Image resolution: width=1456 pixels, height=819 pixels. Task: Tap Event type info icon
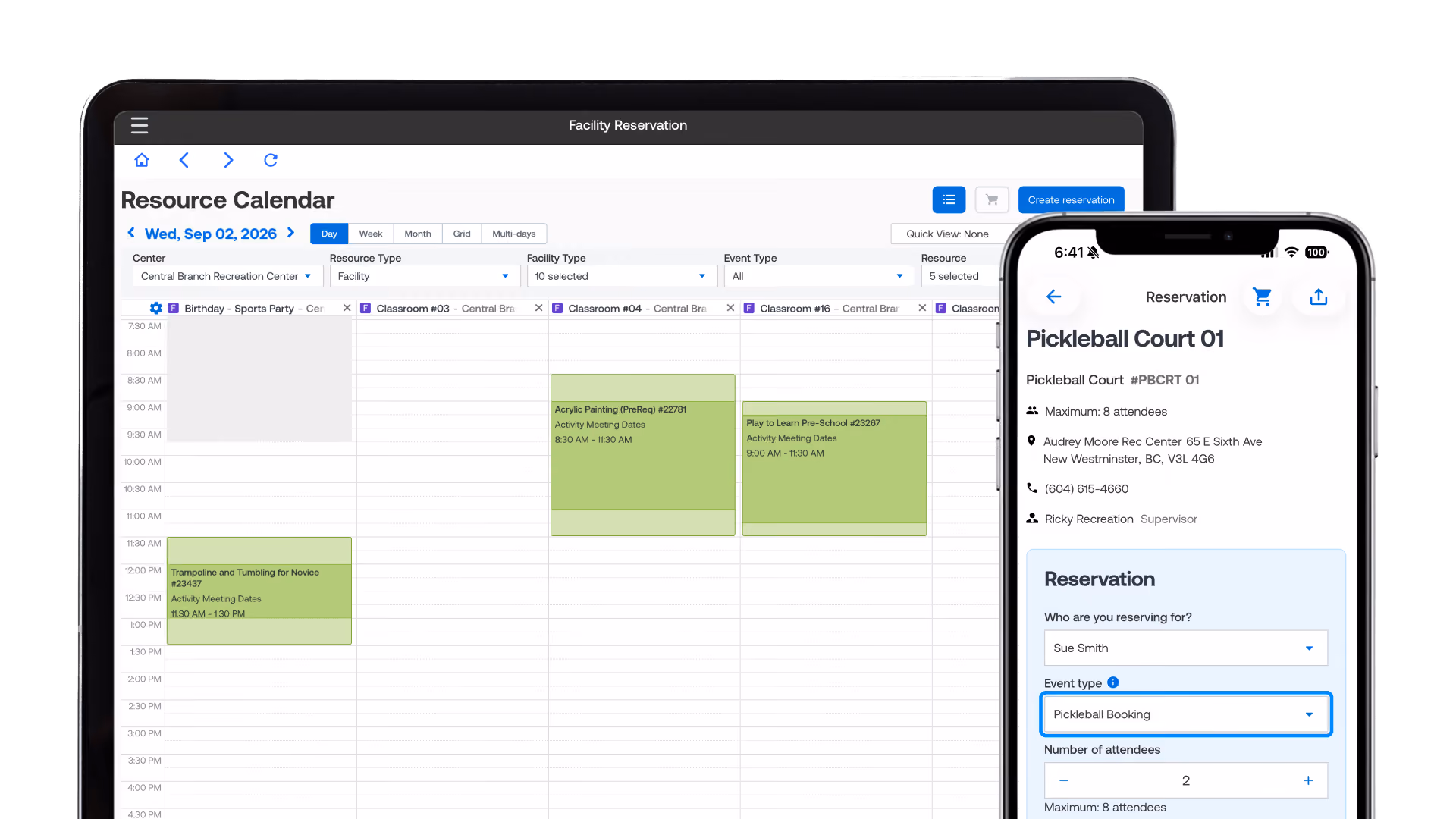pos(1113,682)
